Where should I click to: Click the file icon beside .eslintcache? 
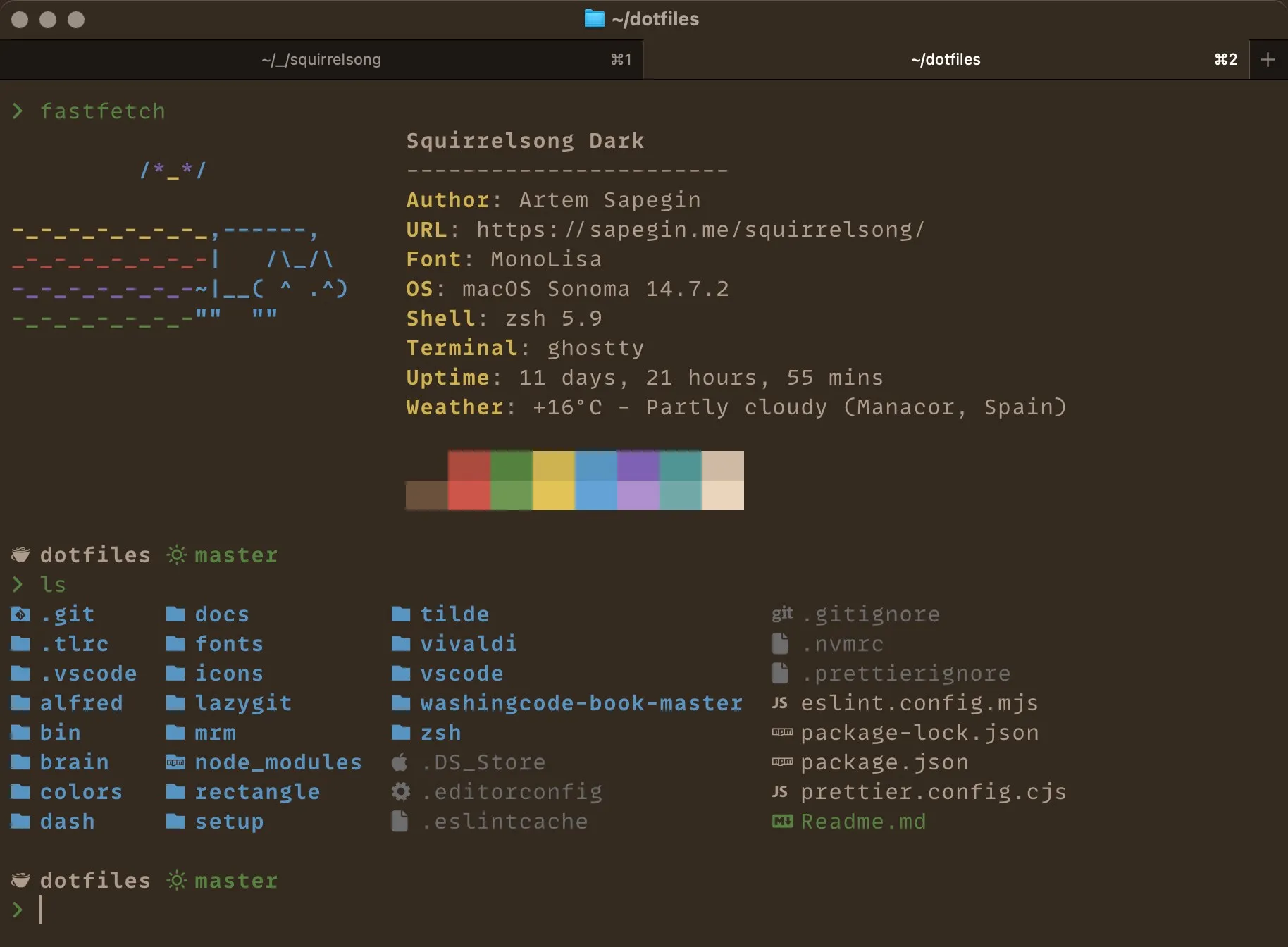click(400, 821)
